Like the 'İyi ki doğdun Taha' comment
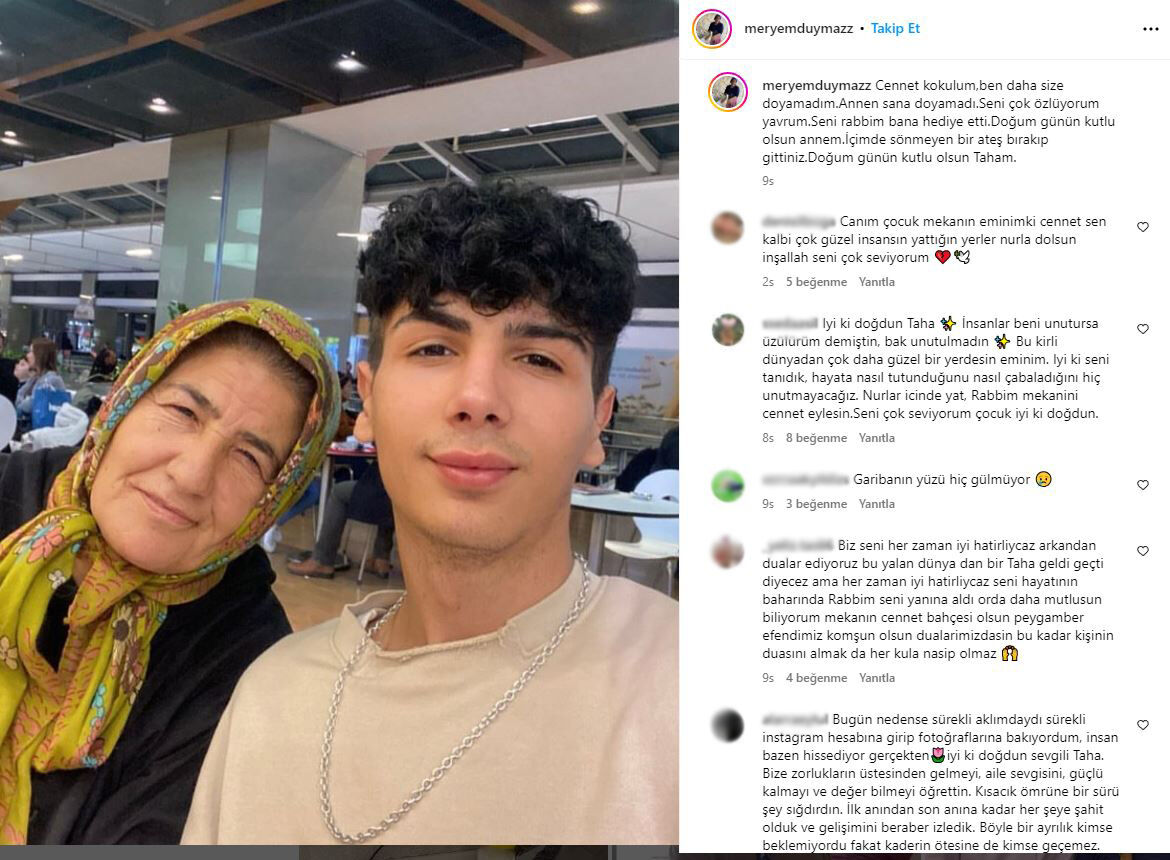The image size is (1170, 860). coord(1142,329)
